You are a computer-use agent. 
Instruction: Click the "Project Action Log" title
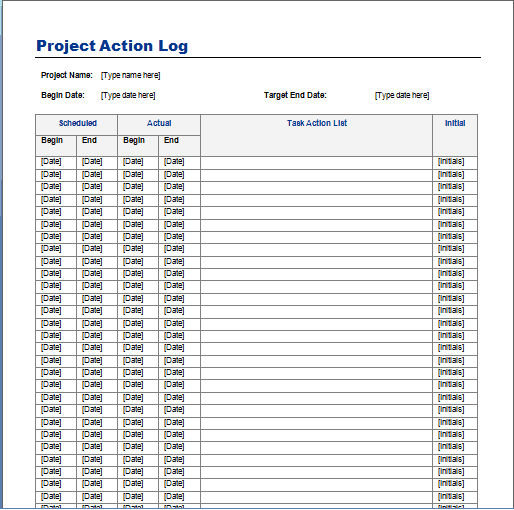click(112, 46)
